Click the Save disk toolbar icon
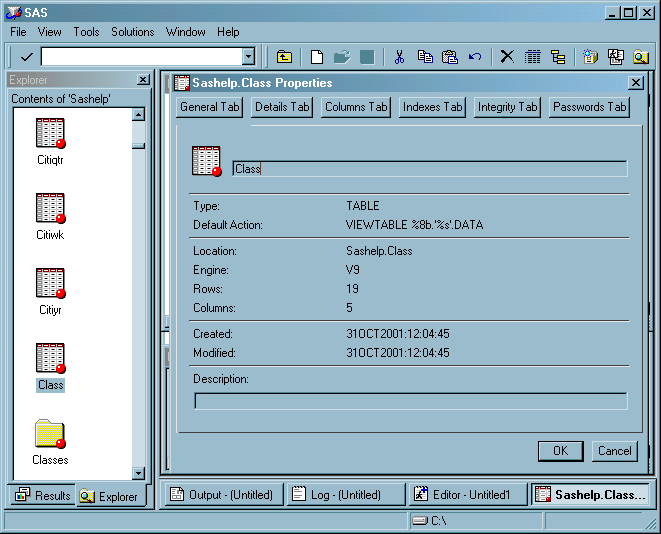 coord(367,56)
